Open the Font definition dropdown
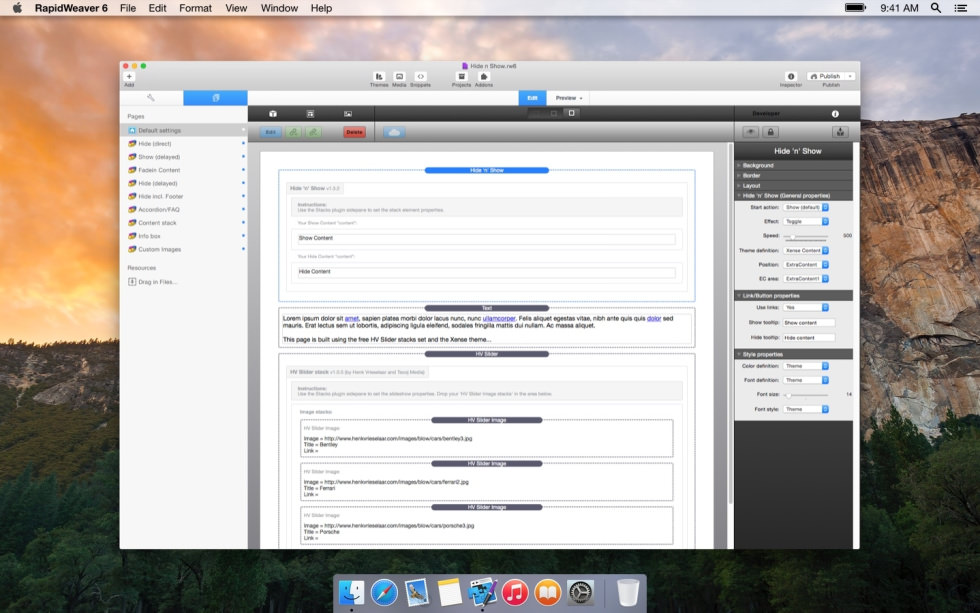Viewport: 980px width, 613px height. [806, 381]
